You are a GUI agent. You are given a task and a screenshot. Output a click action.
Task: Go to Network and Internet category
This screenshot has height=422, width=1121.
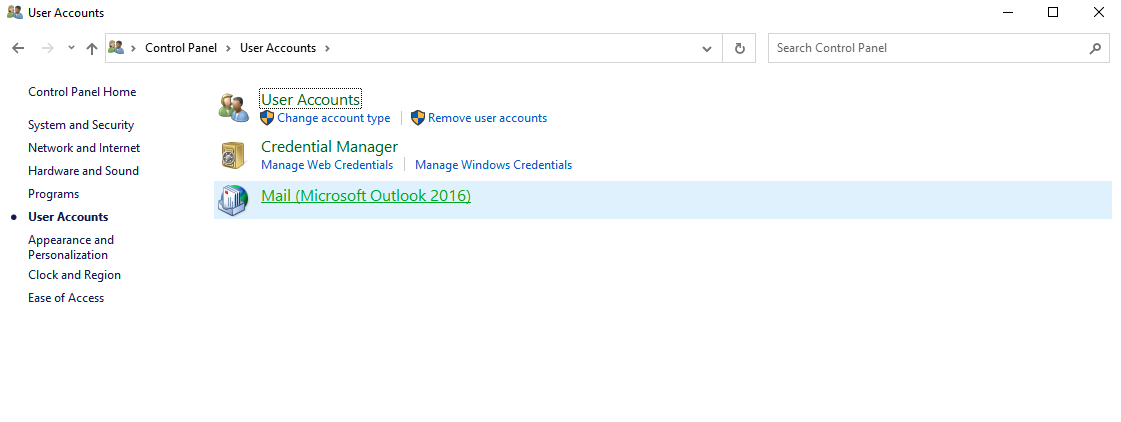click(x=84, y=148)
